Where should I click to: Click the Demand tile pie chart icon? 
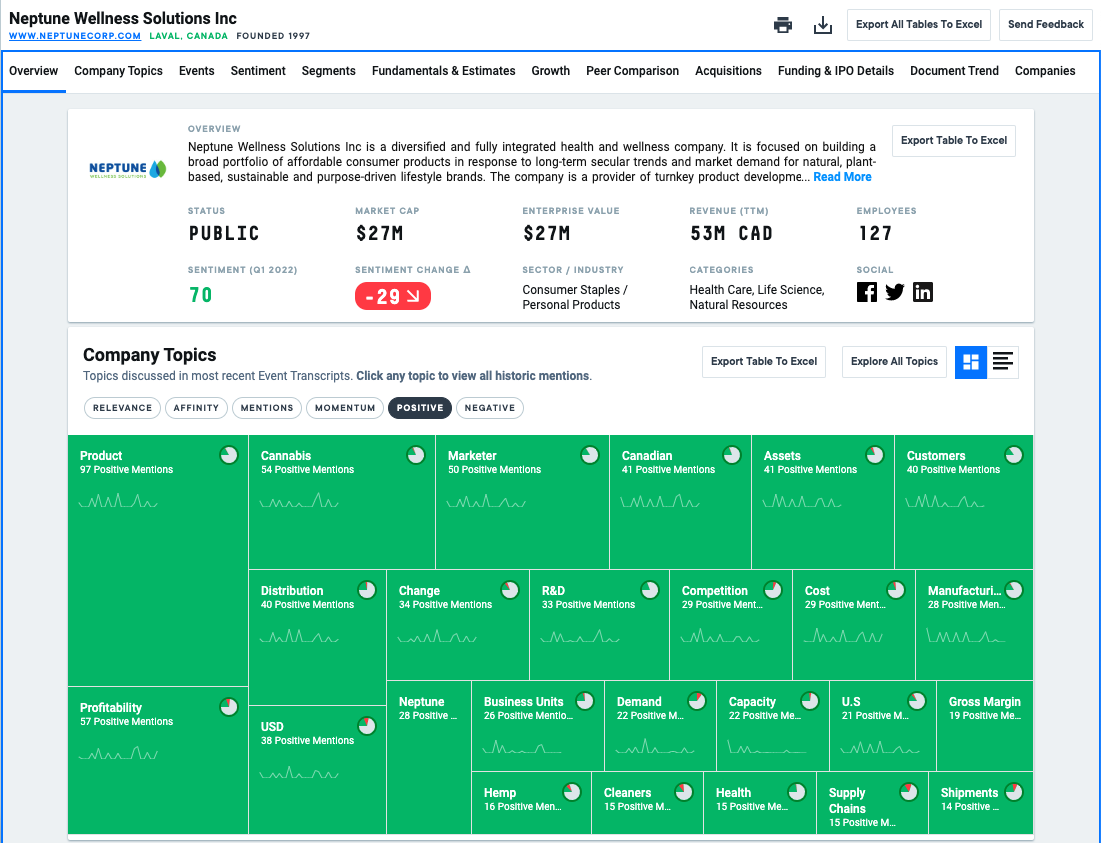click(x=697, y=701)
